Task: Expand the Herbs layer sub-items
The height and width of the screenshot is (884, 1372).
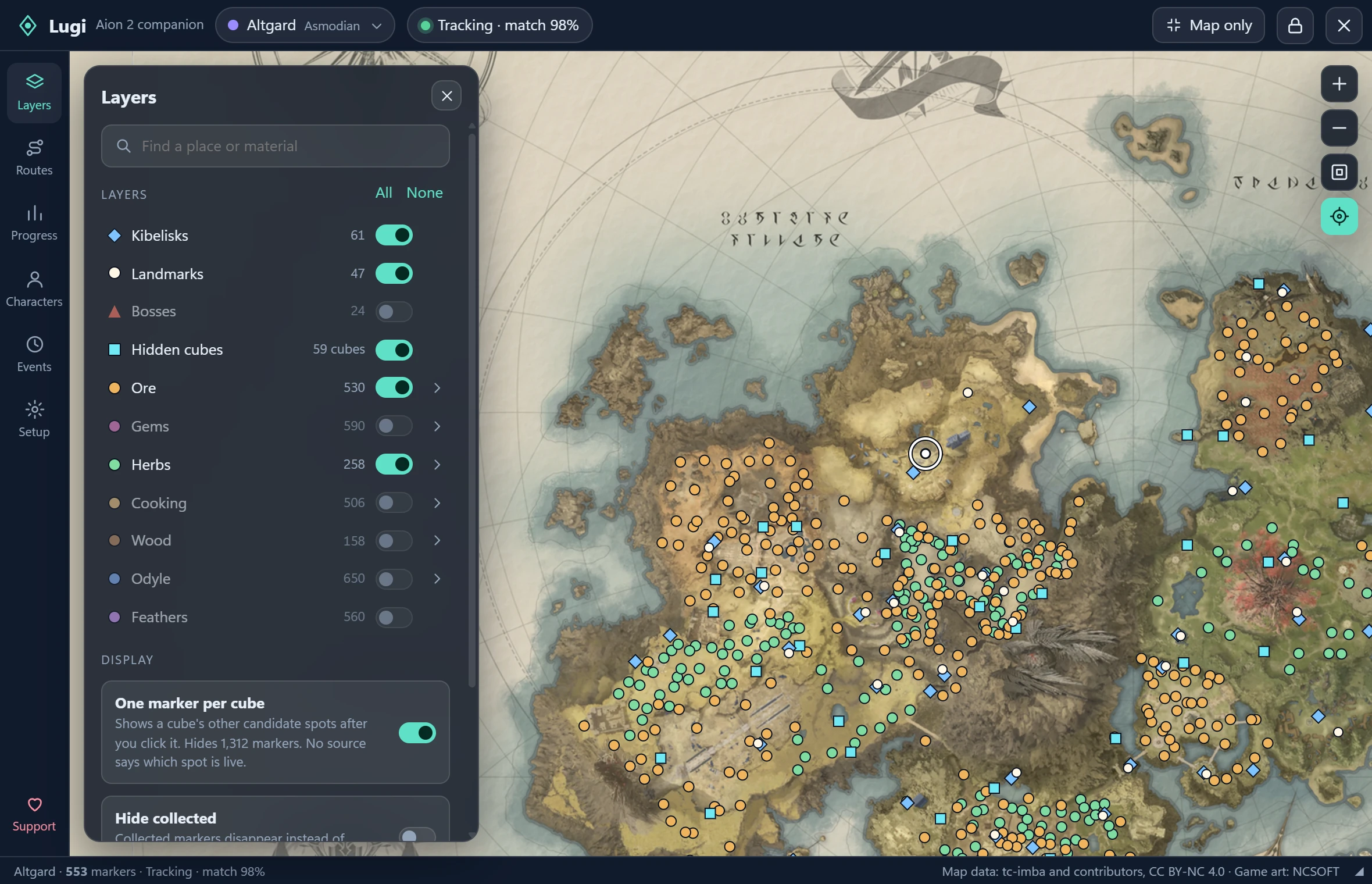Action: pos(437,465)
